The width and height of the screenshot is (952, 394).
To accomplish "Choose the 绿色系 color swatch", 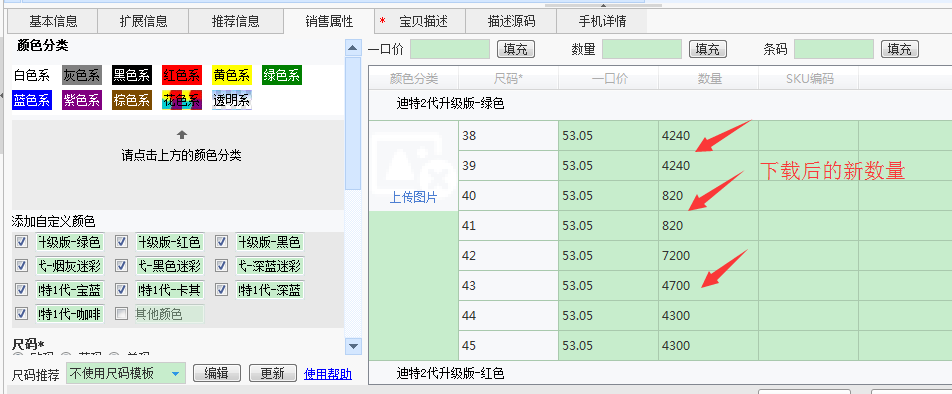I will coord(282,76).
